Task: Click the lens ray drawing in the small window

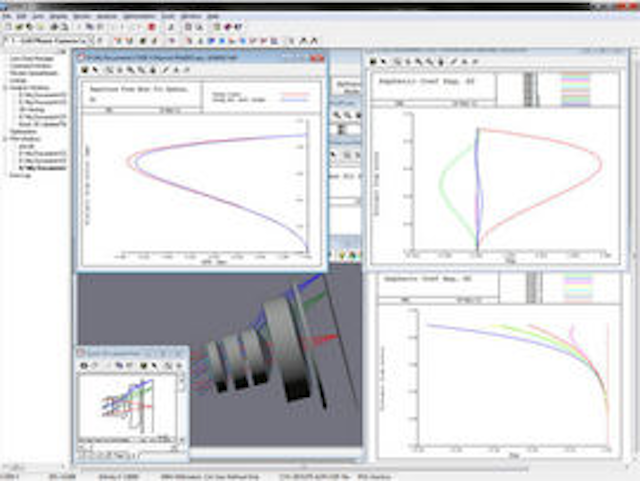Action: (x=128, y=406)
